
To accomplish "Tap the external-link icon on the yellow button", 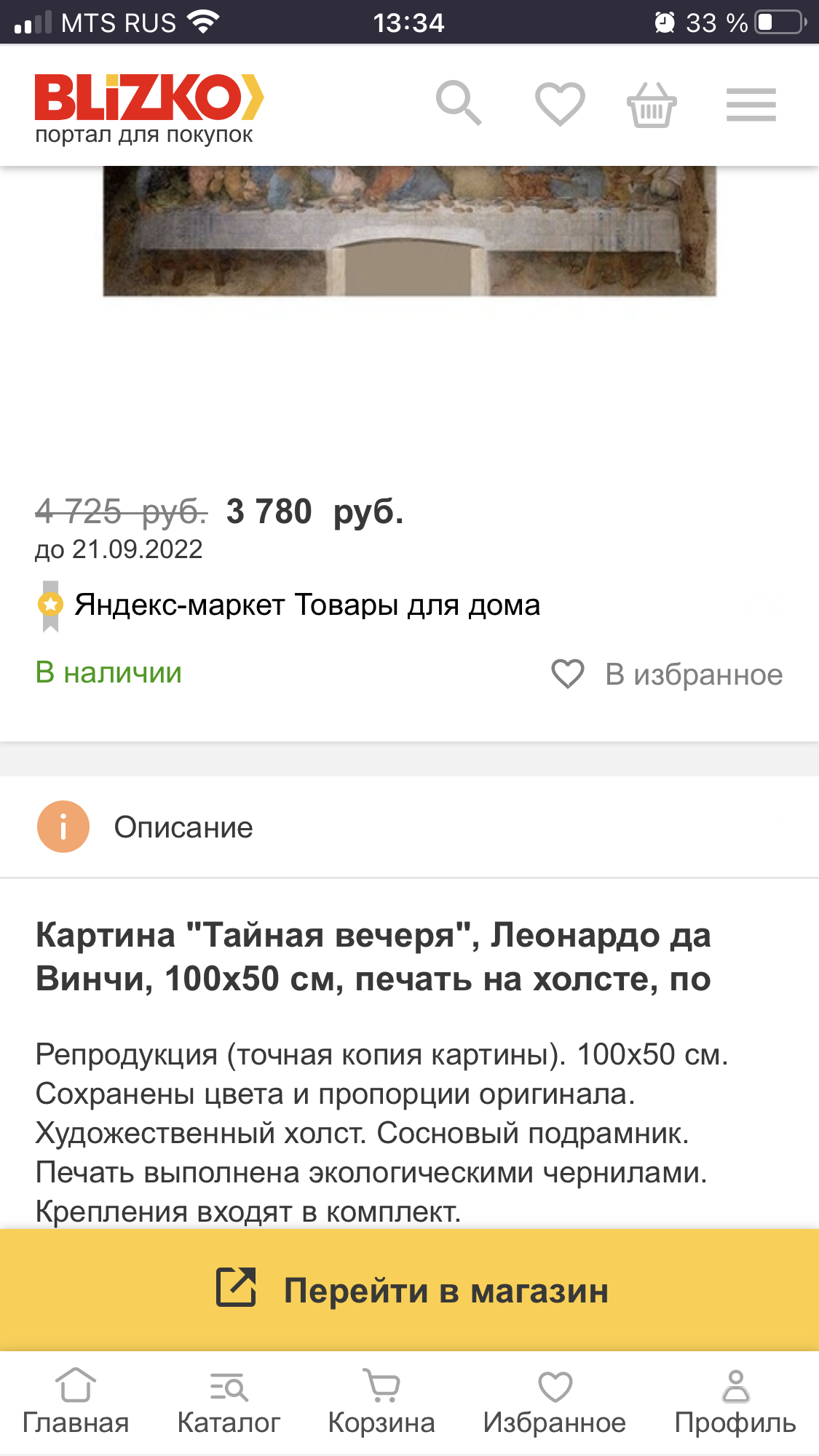I will (x=237, y=1287).
